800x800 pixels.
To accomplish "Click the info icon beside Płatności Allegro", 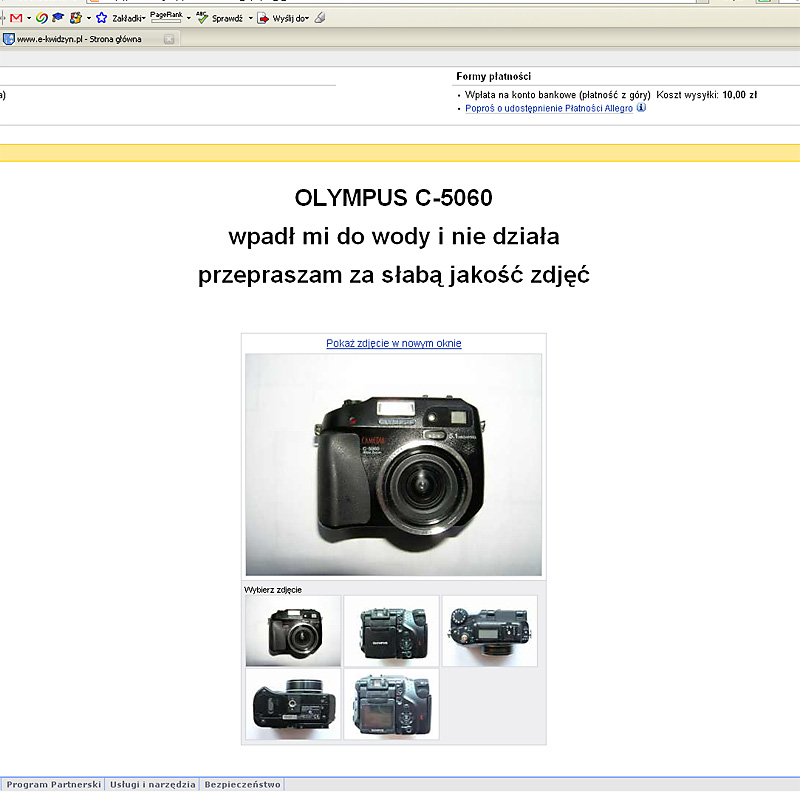I will click(x=641, y=108).
